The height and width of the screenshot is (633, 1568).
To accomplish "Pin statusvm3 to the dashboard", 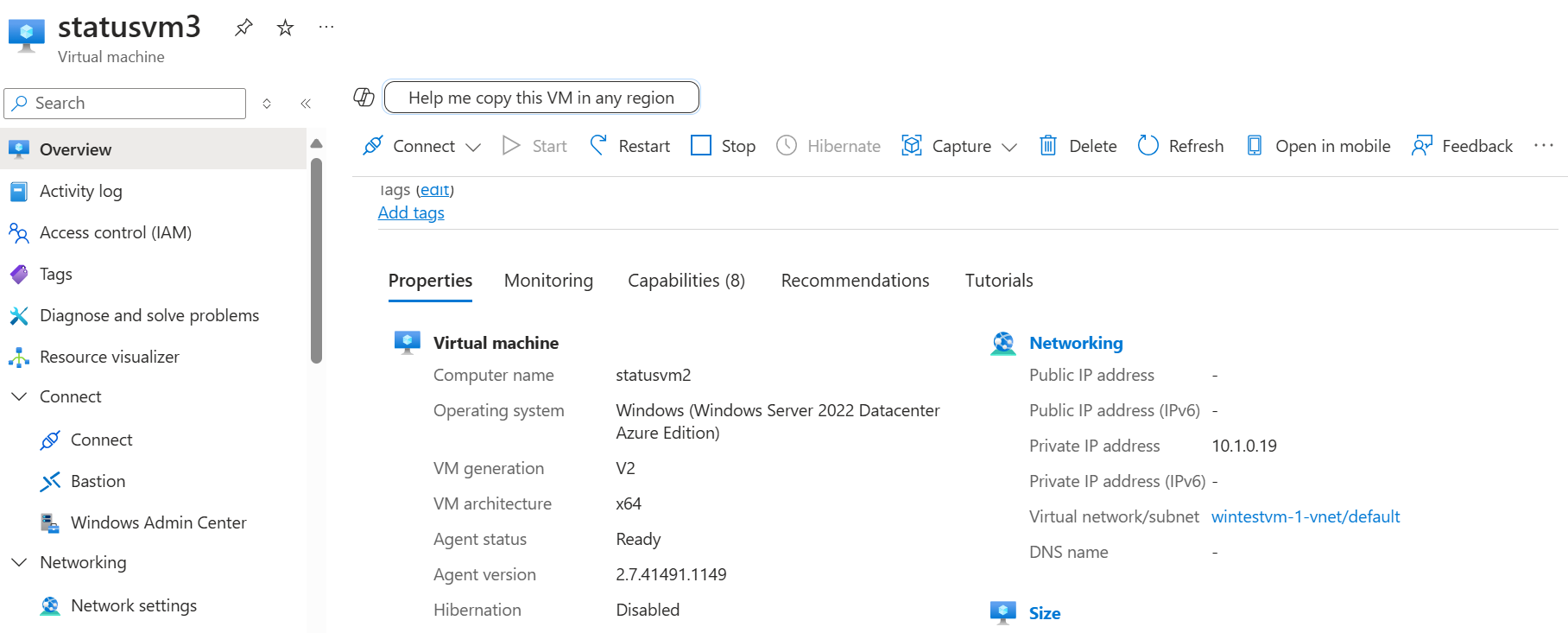I will [243, 28].
